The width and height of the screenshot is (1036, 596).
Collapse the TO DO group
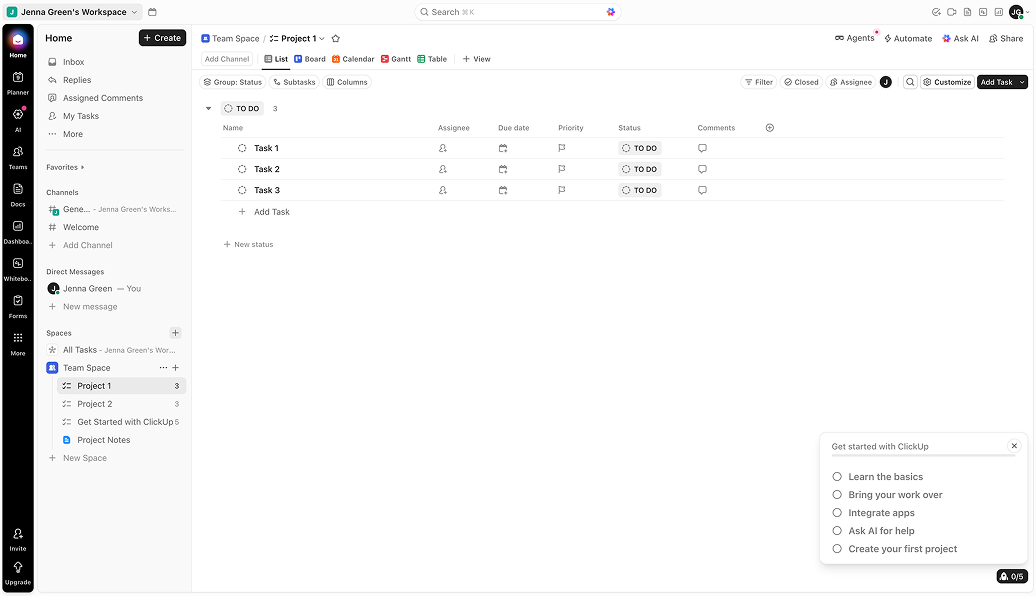coord(208,108)
